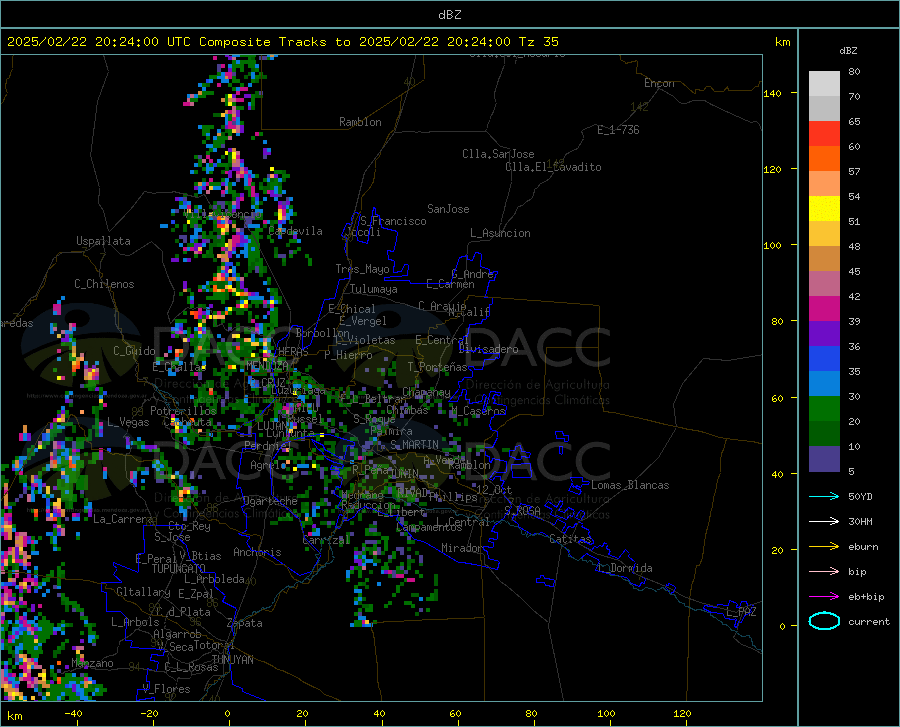The width and height of the screenshot is (900, 727).
Task: Click the 'Ugarteche' map label
Action: [270, 500]
